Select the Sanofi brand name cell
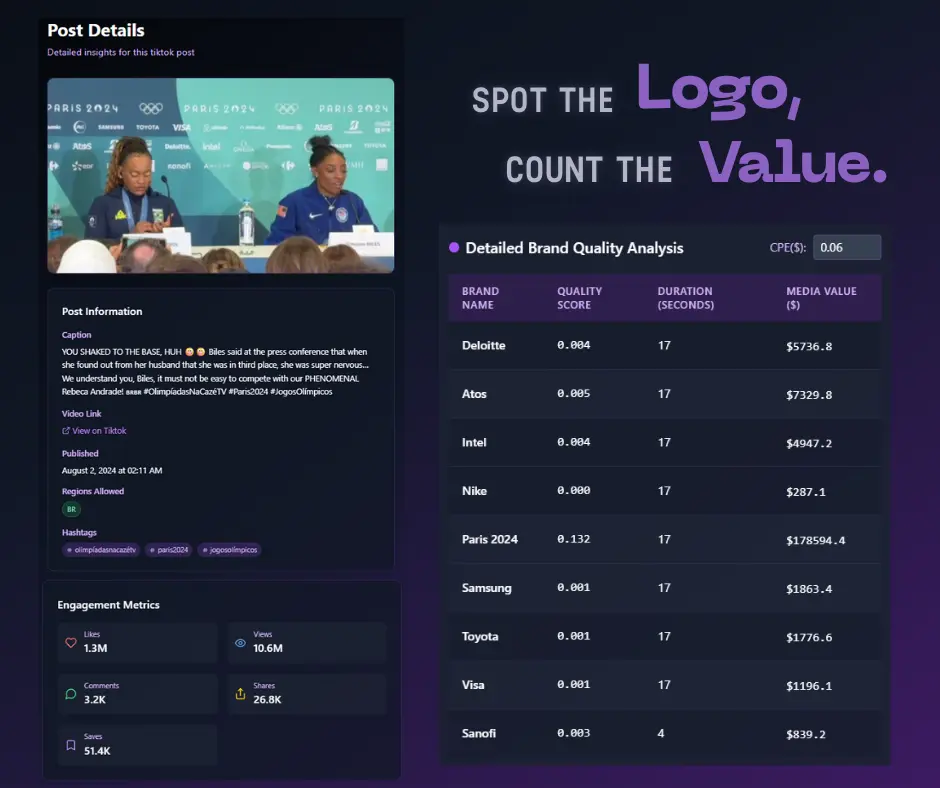 pyautogui.click(x=478, y=733)
